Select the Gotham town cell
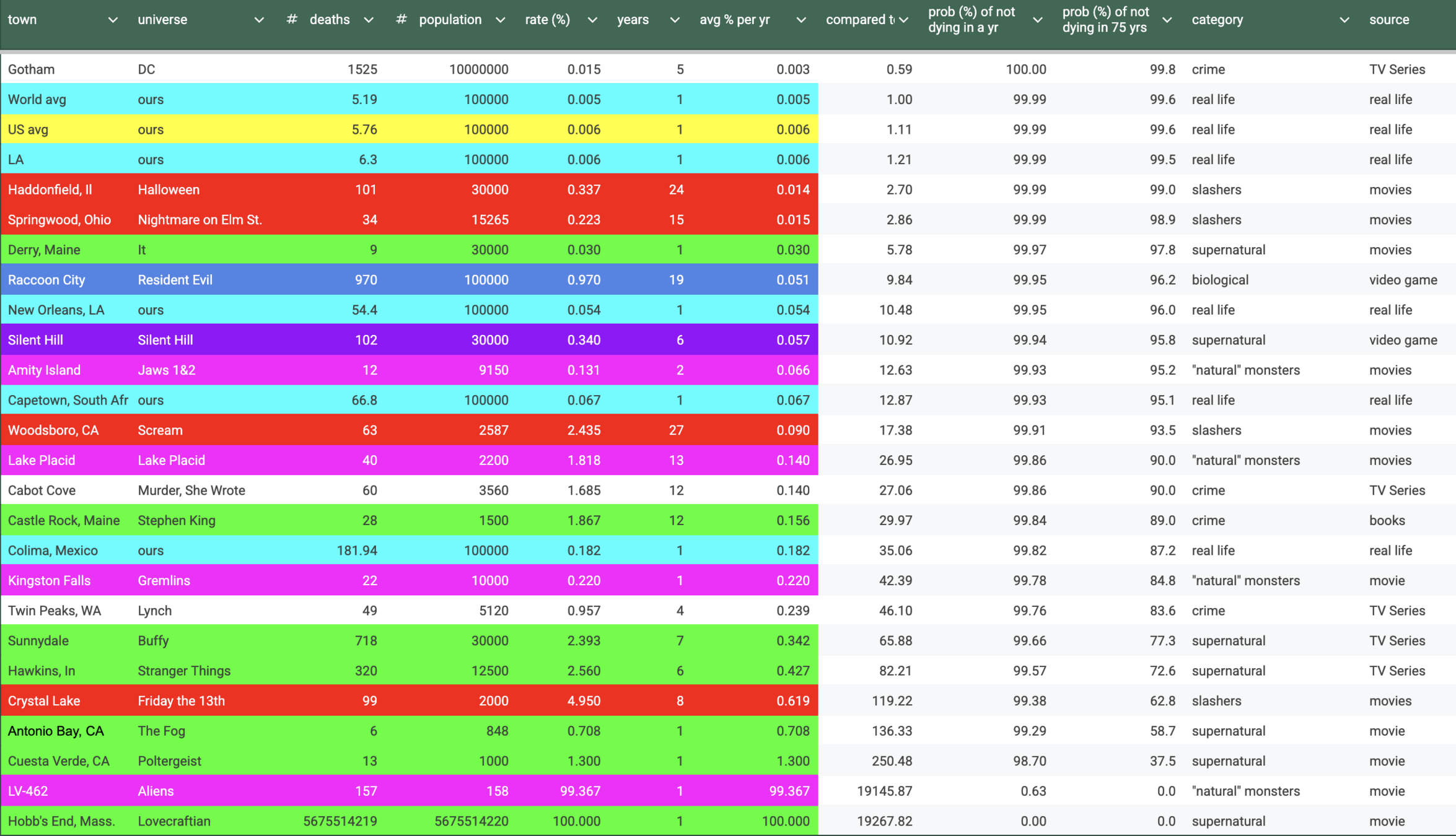Screen dimensions: 1456x836 (32, 69)
